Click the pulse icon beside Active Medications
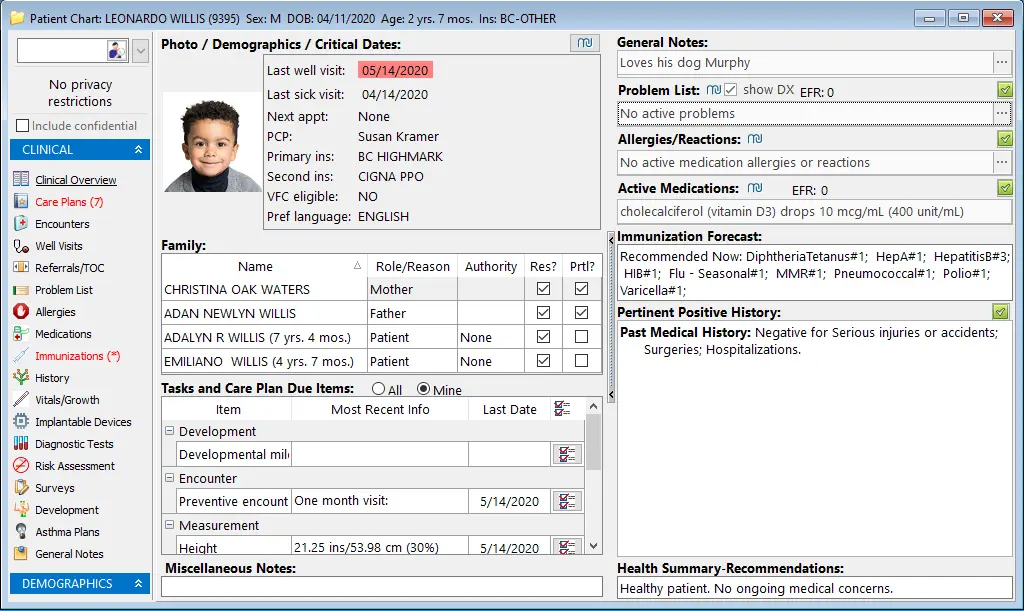Screen dimensions: 1024x611 click(x=755, y=188)
